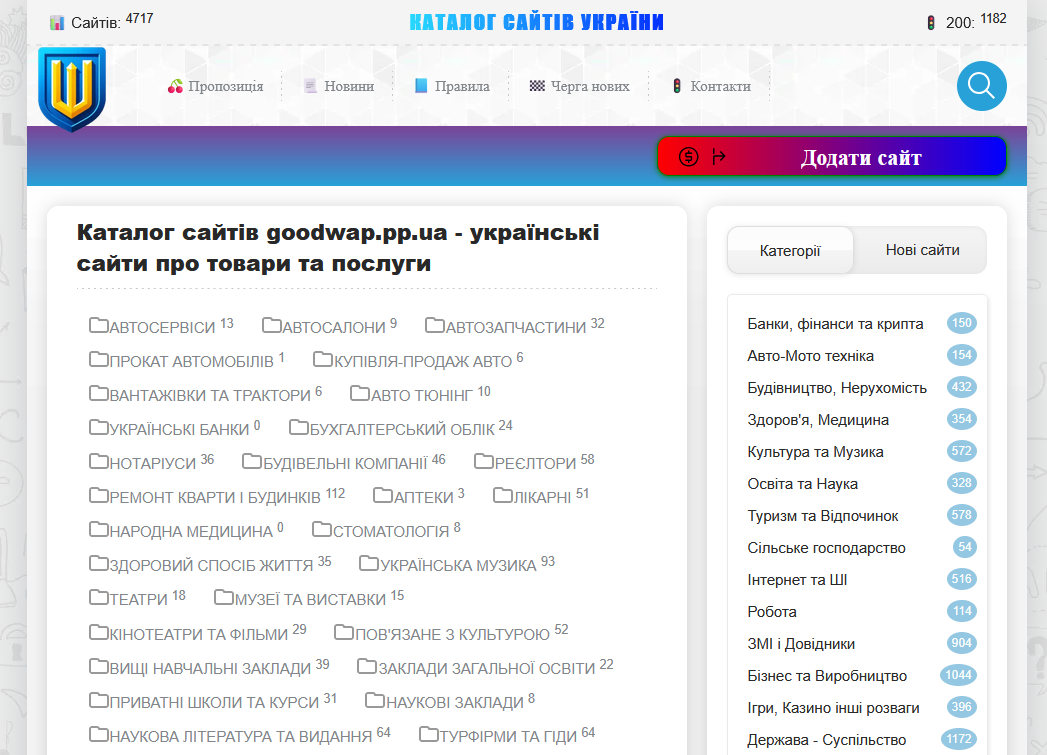Open the Черга нових menu item
This screenshot has height=755, width=1047.
coord(590,86)
